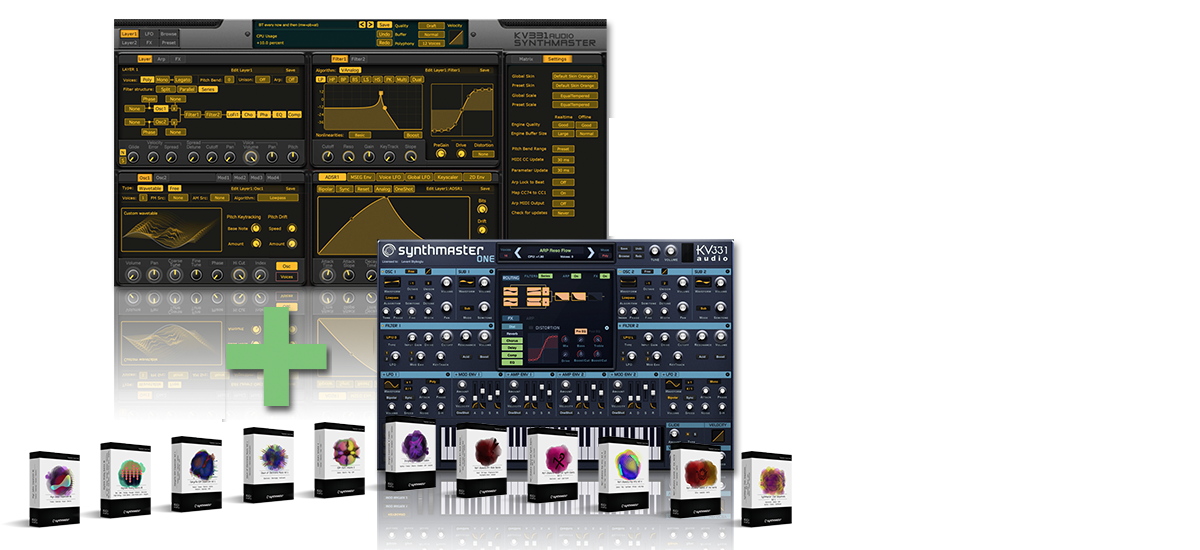Viewport: 1200px width, 550px height.
Task: Select Parallel filter structure
Action: [x=185, y=89]
